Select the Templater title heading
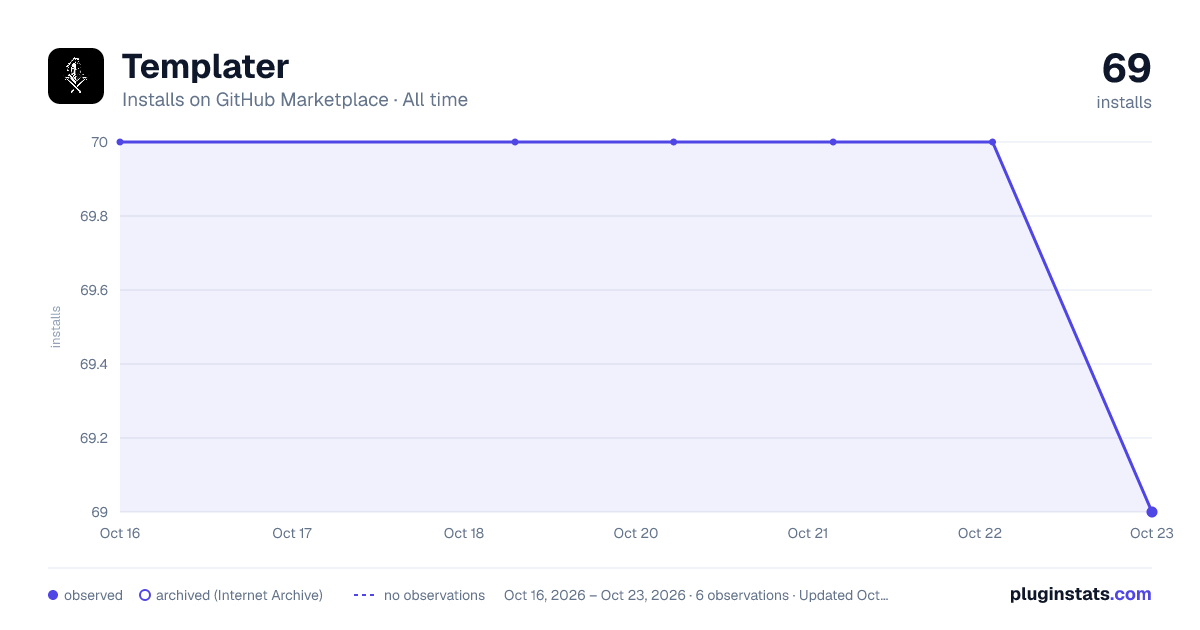Image resolution: width=1200 pixels, height=630 pixels. point(205,66)
